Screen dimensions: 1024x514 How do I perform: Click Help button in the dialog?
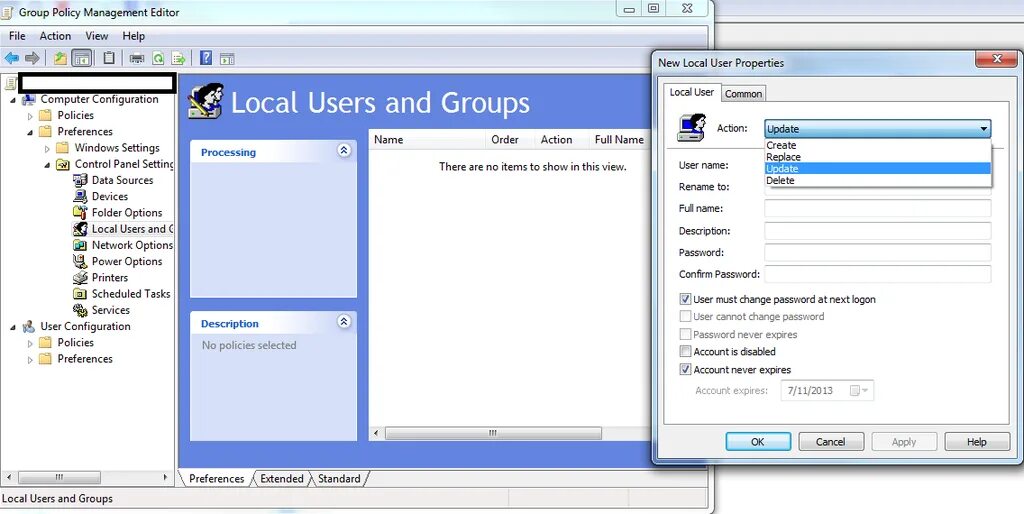(977, 442)
